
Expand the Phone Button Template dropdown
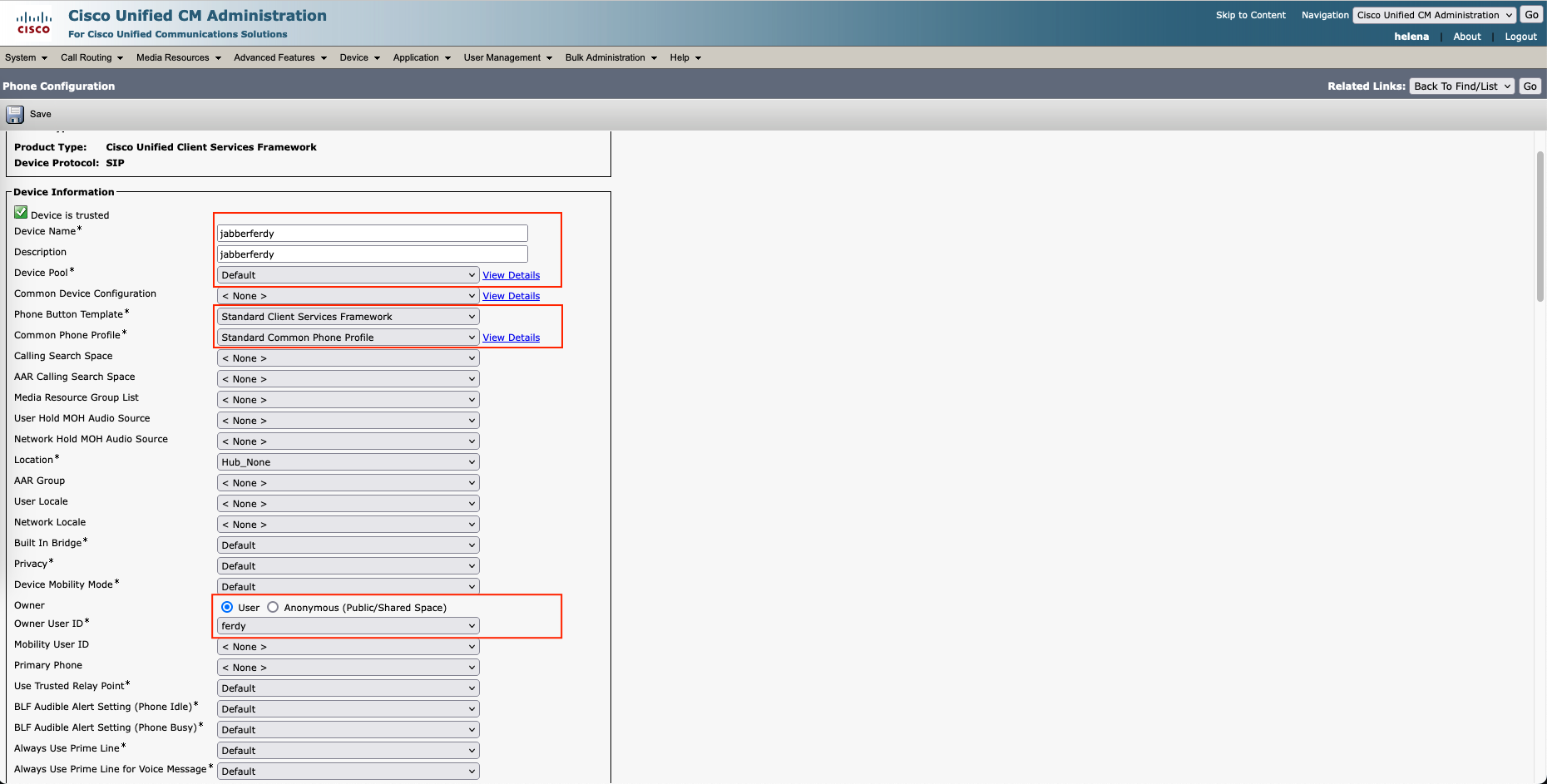[348, 317]
